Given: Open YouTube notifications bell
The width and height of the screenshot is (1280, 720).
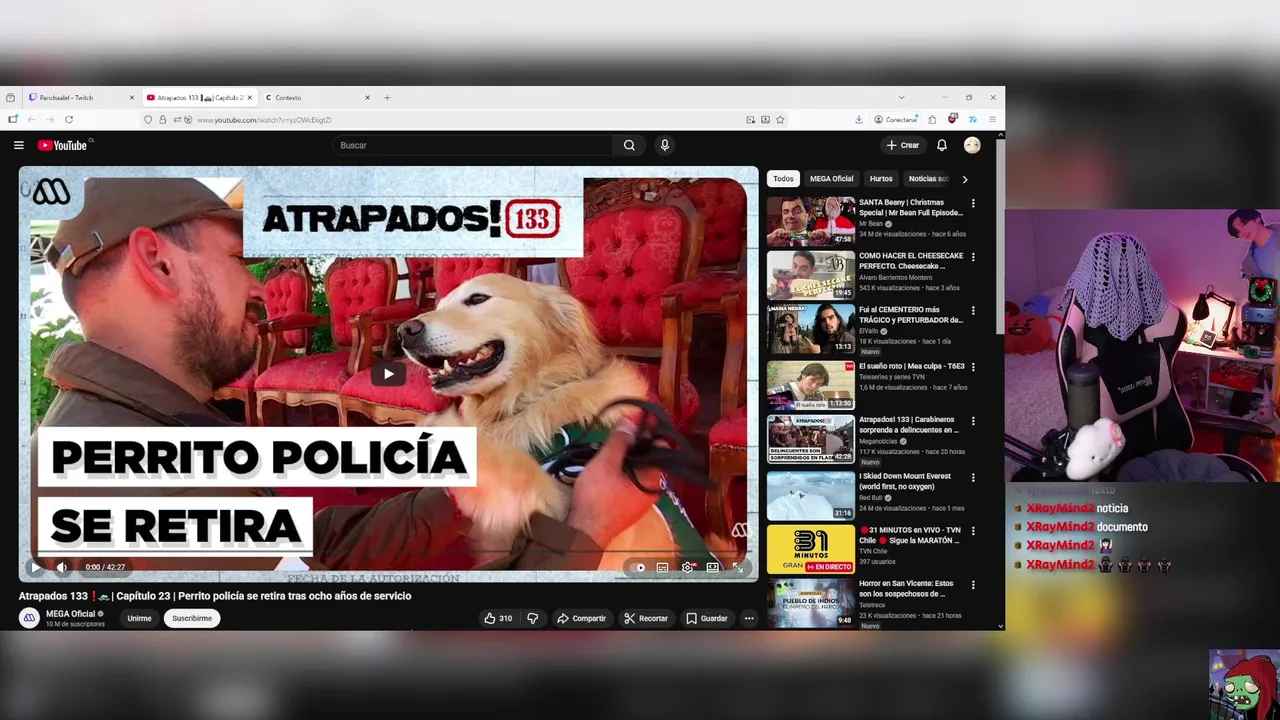Looking at the screenshot, I should pos(941,145).
